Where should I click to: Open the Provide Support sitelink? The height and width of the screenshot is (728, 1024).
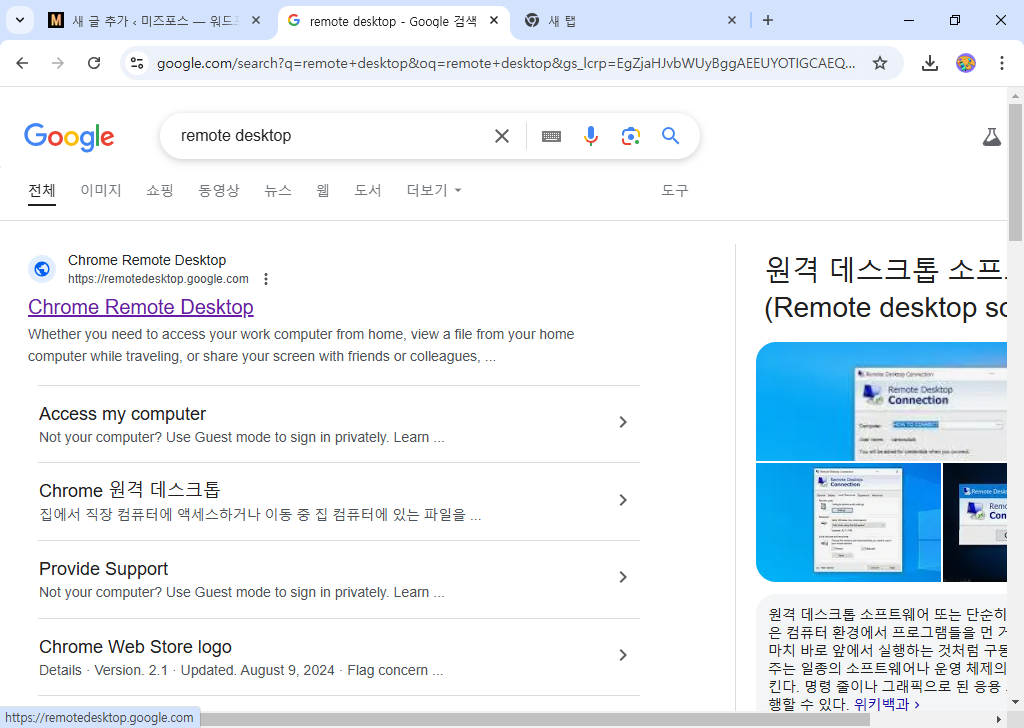[103, 569]
